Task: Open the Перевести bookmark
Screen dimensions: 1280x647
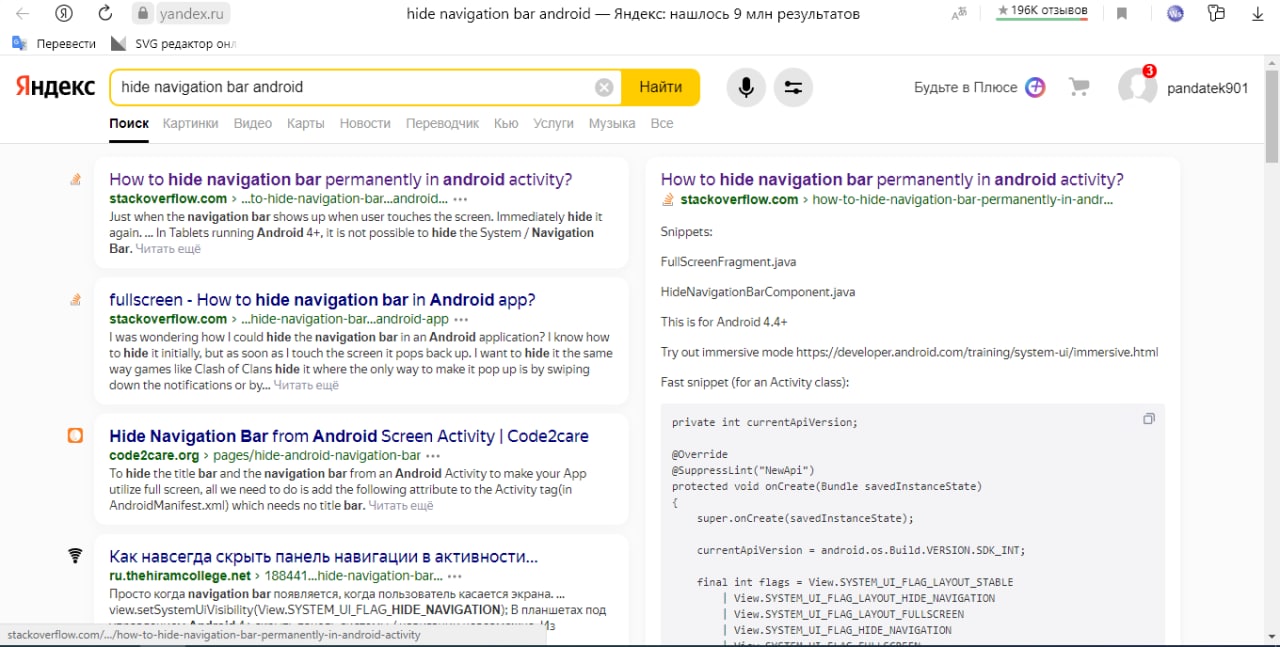Action: click(54, 43)
